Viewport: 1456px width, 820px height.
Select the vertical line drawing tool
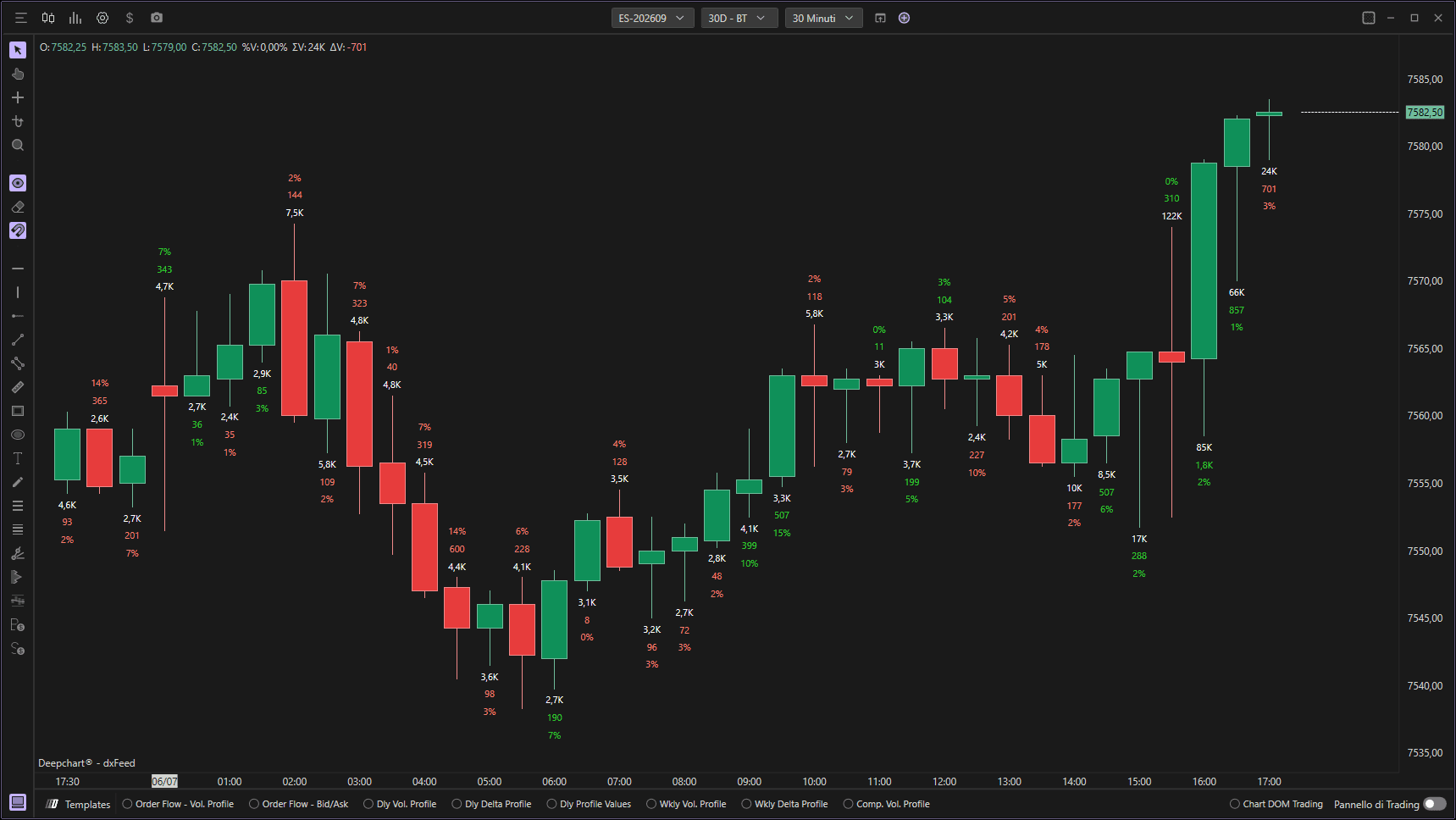18,292
